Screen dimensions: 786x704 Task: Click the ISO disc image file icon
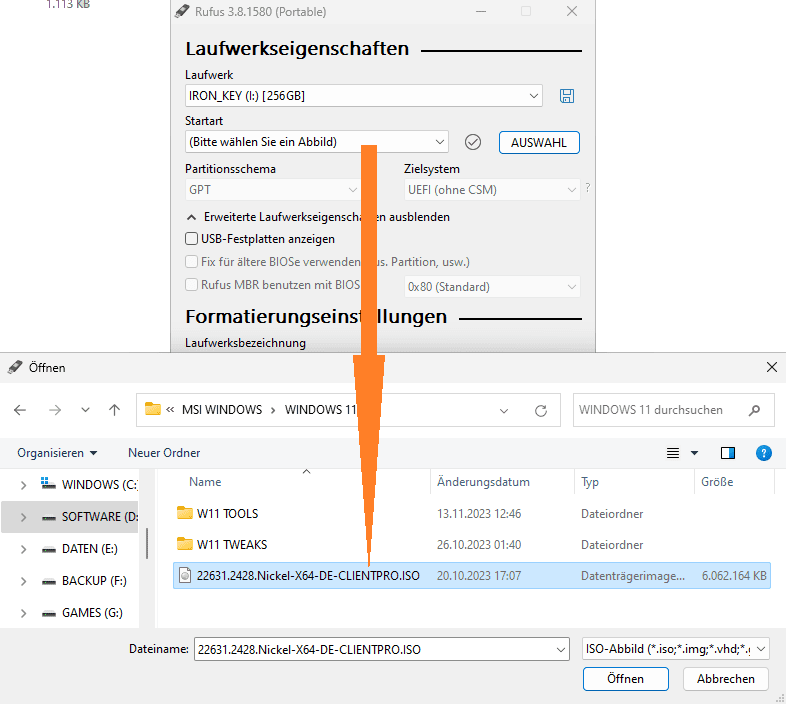point(185,576)
